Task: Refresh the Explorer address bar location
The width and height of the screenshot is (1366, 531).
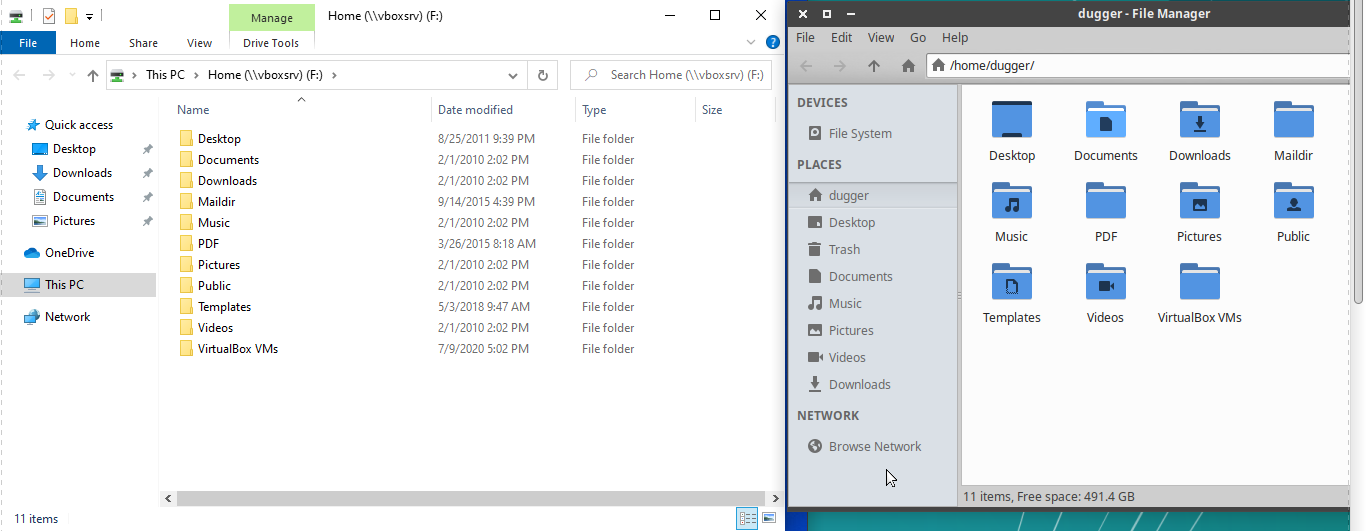Action: 542,75
